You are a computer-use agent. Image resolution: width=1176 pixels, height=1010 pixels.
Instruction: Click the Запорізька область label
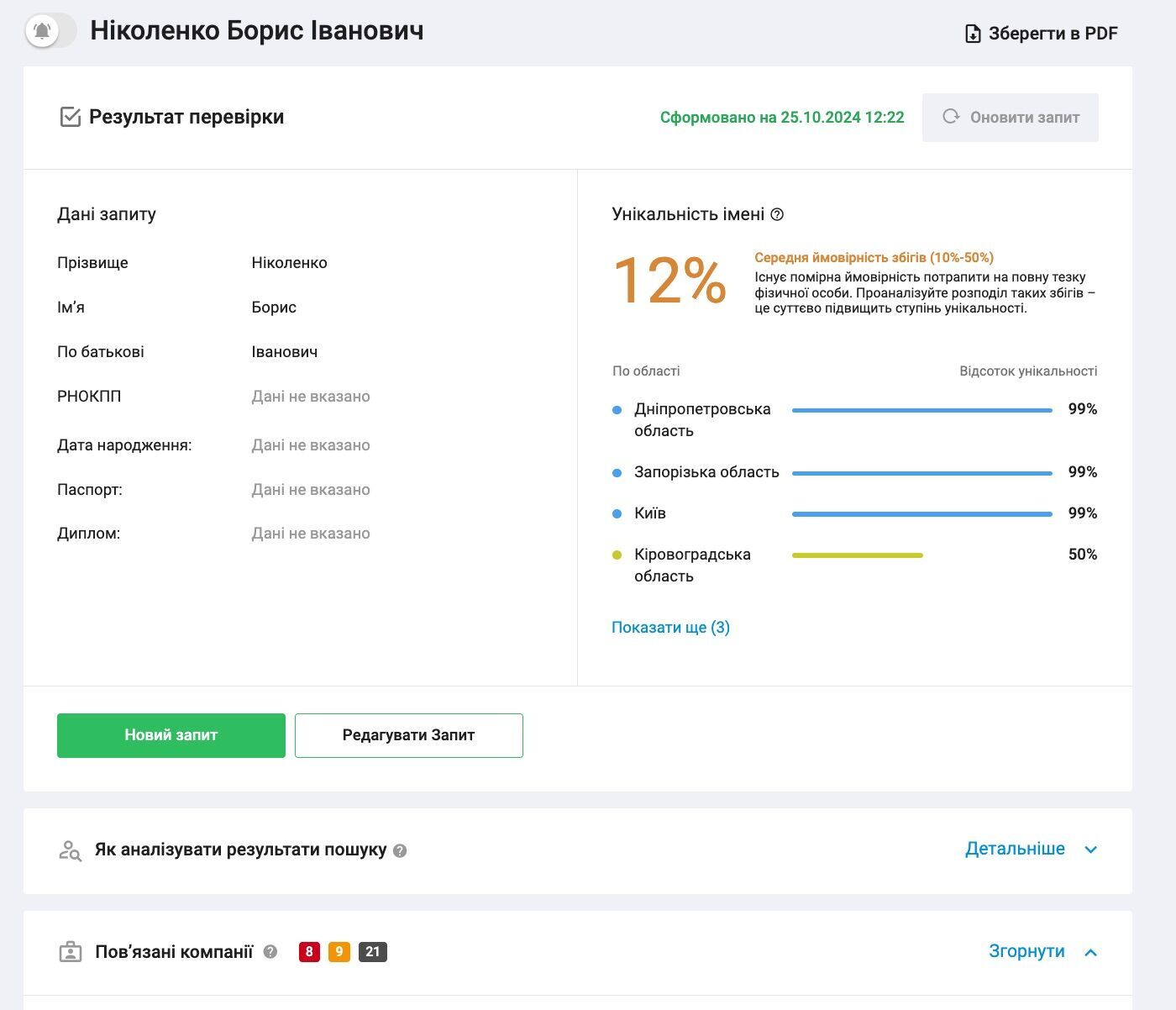click(706, 472)
